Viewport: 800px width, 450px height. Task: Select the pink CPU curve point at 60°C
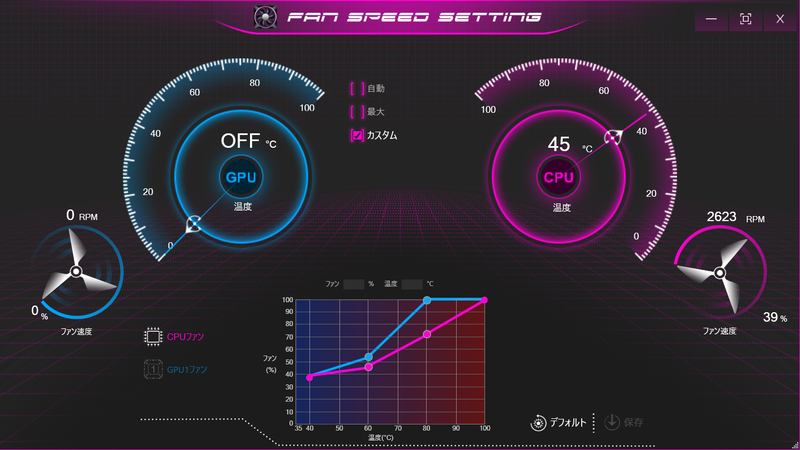click(x=368, y=367)
